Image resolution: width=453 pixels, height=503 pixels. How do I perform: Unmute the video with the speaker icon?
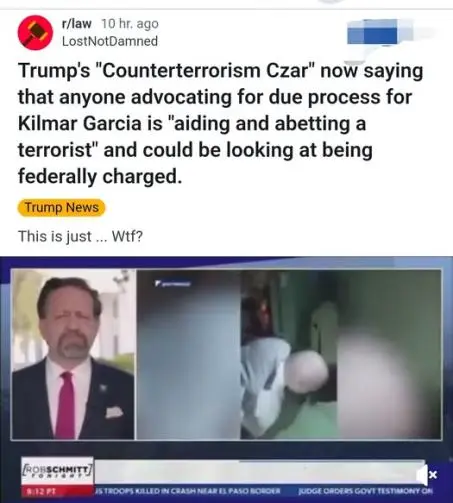(428, 475)
